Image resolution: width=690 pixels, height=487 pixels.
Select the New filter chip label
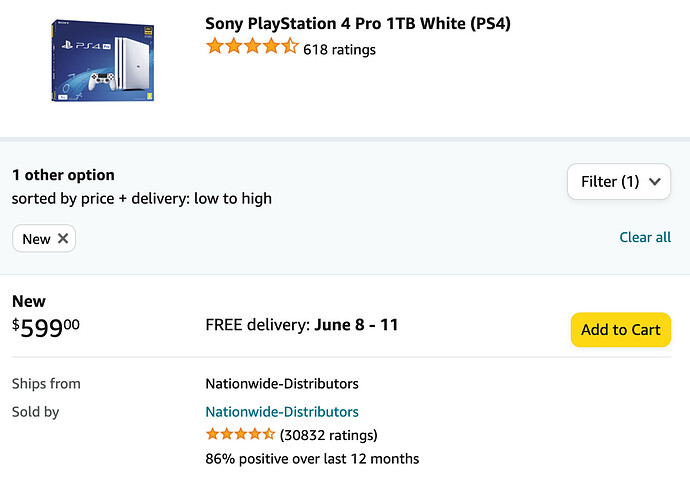(36, 239)
